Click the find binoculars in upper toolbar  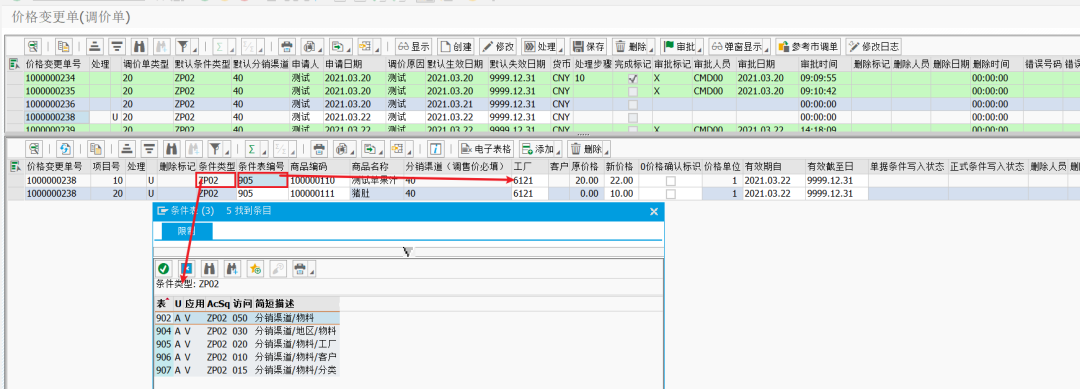click(x=139, y=47)
